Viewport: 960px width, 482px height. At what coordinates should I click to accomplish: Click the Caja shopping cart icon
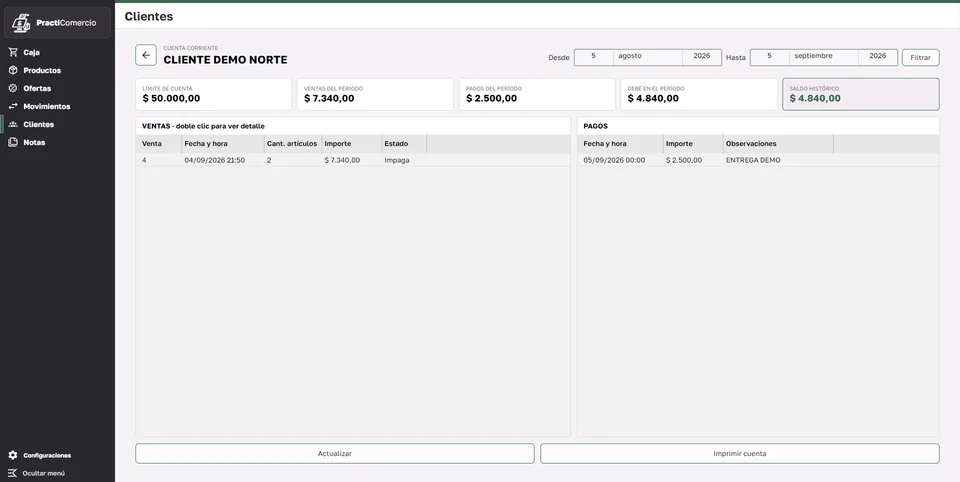[13, 52]
